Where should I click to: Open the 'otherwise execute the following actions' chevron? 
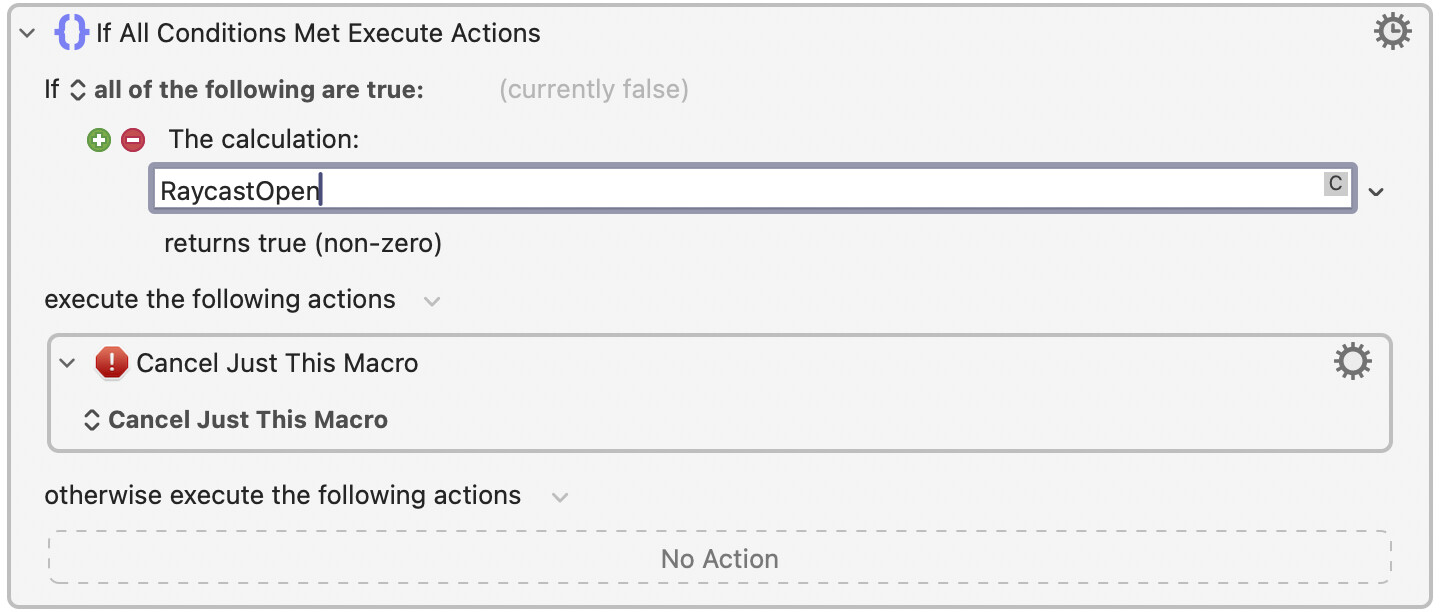coord(560,496)
